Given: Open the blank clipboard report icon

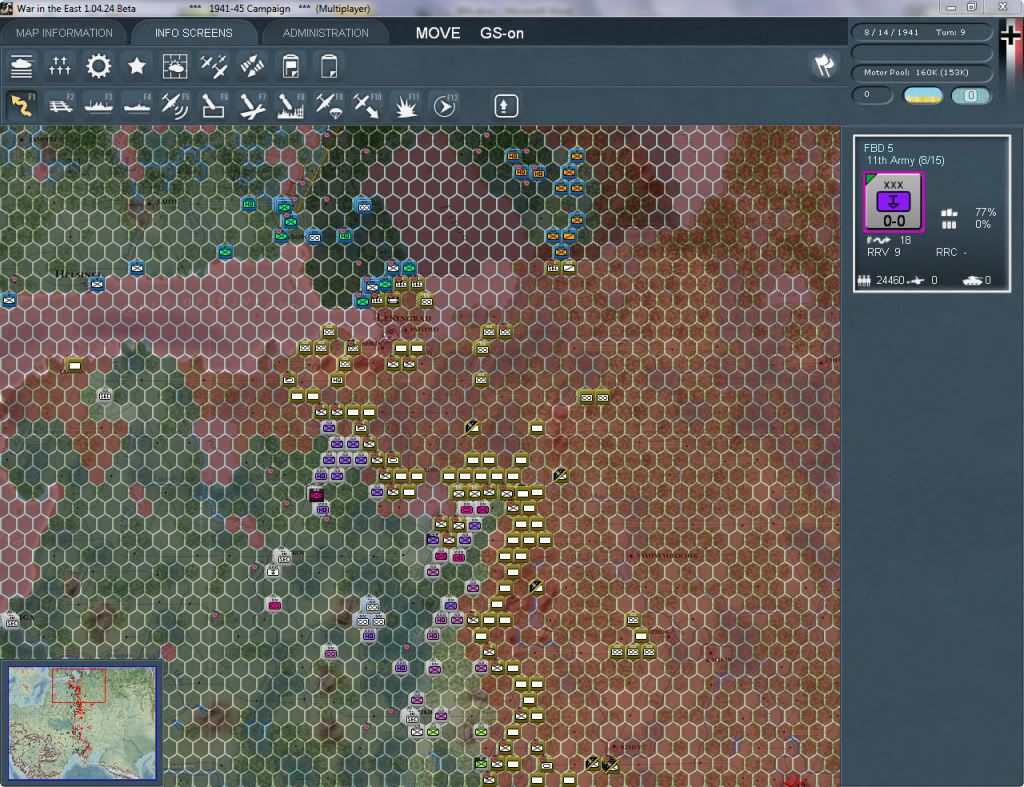Looking at the screenshot, I should pos(329,66).
